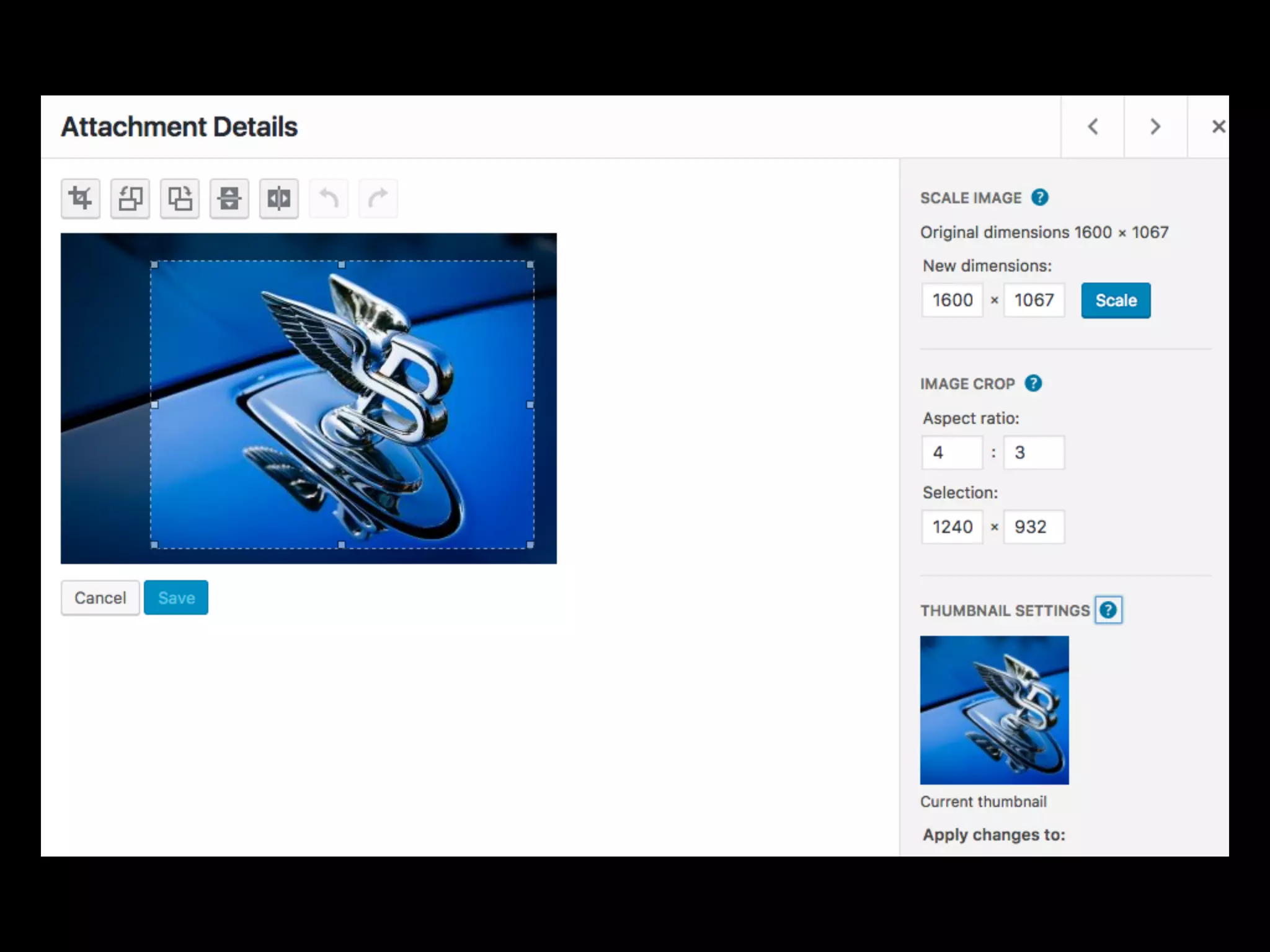Rotate image clockwise icon
Screen dimensions: 1270x952
coord(180,198)
